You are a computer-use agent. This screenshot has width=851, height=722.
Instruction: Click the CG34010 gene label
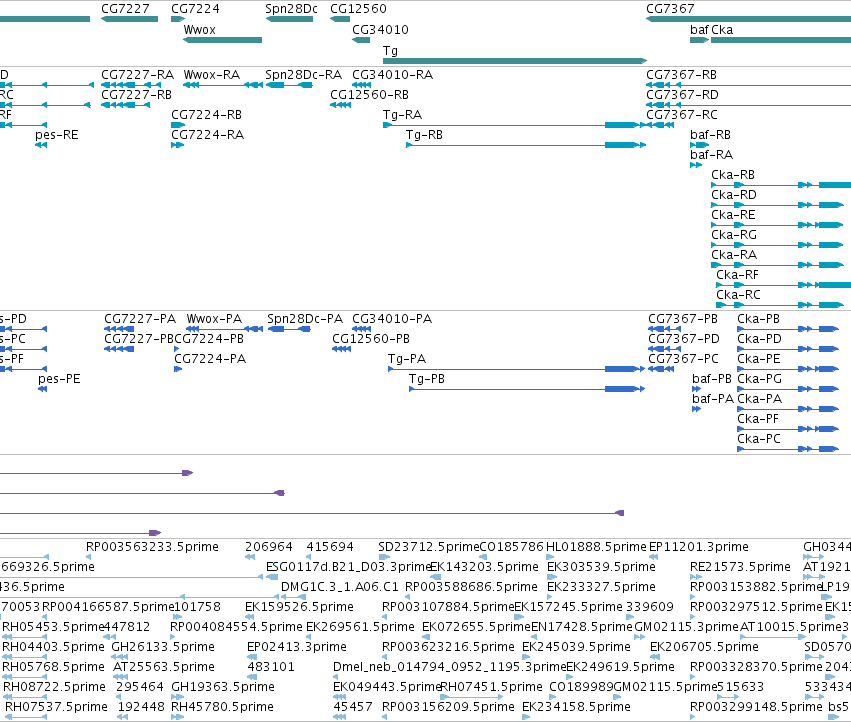point(380,30)
